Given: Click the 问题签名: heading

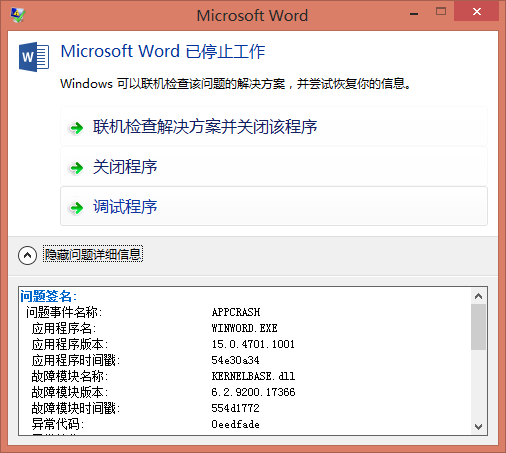Looking at the screenshot, I should click(49, 296).
